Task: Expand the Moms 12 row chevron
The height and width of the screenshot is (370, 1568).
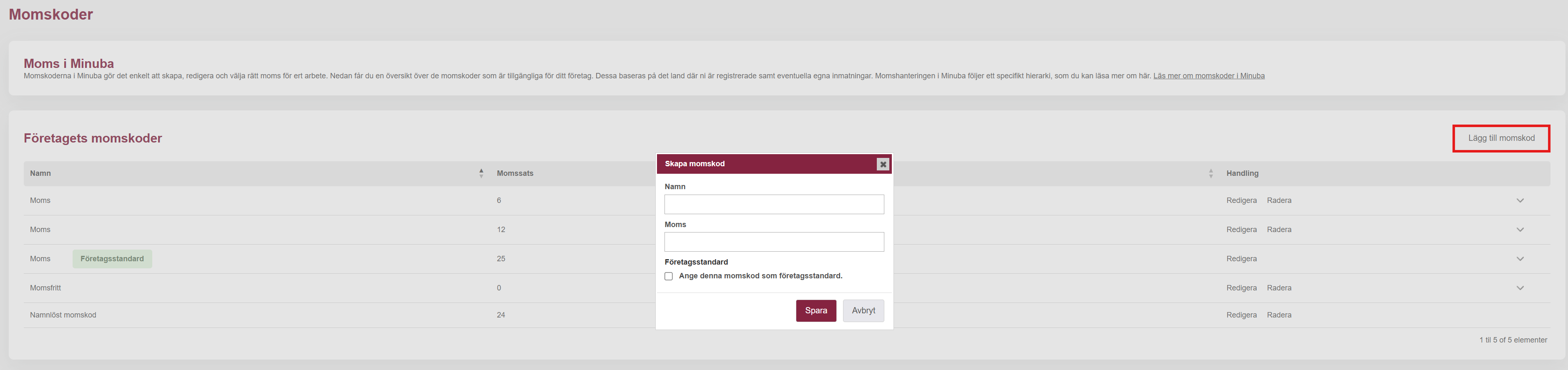Action: [1520, 230]
